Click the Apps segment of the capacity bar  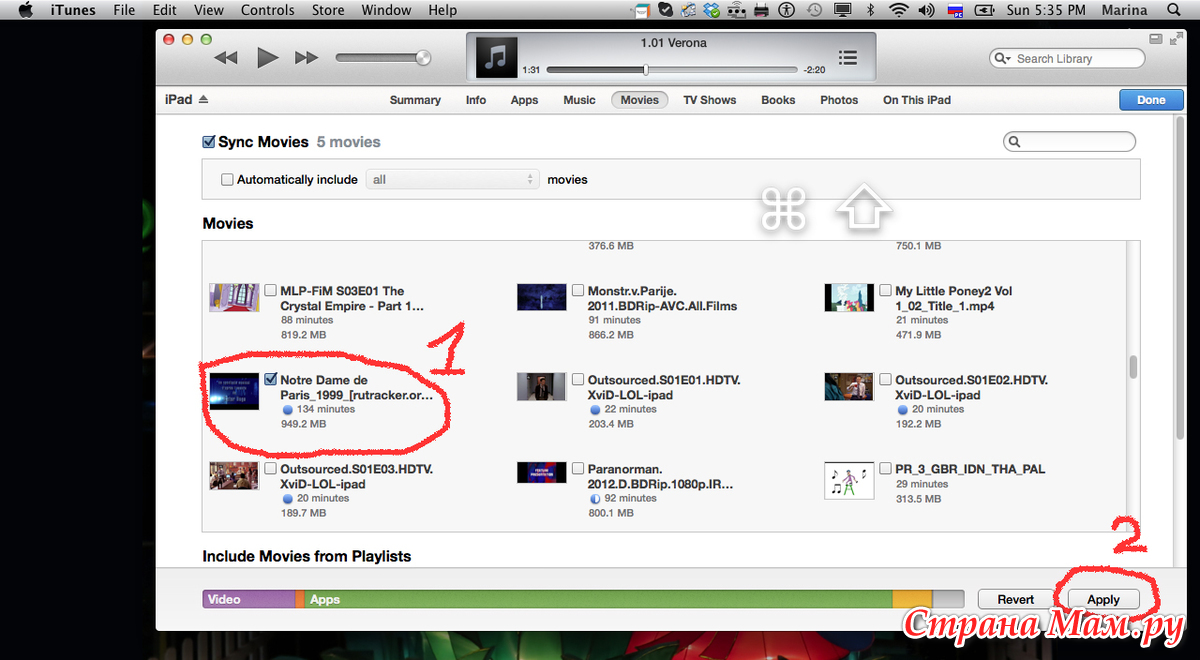(x=598, y=599)
